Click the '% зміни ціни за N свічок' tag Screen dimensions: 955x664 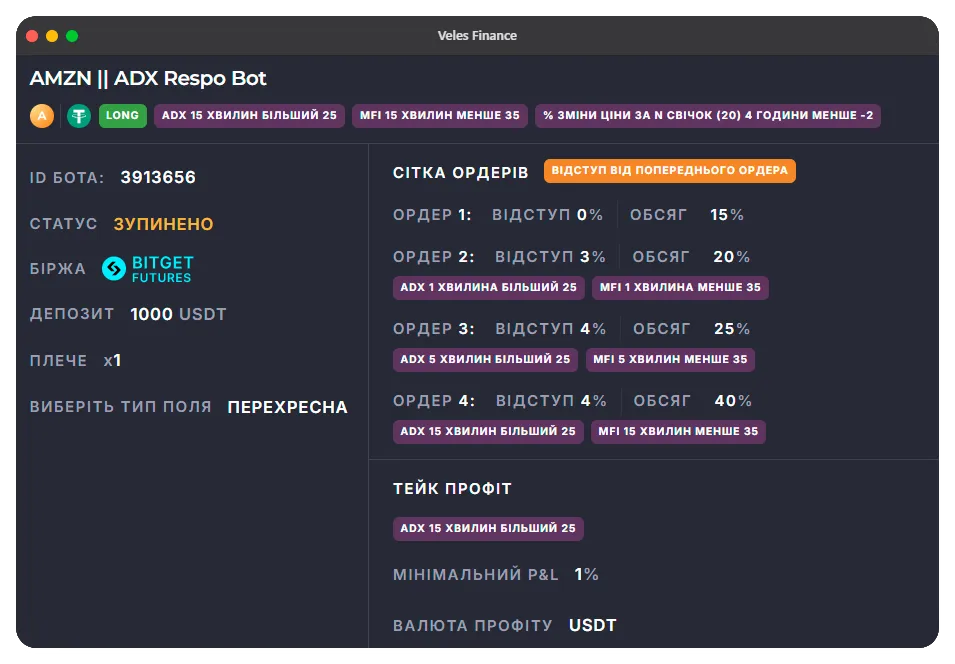(707, 116)
